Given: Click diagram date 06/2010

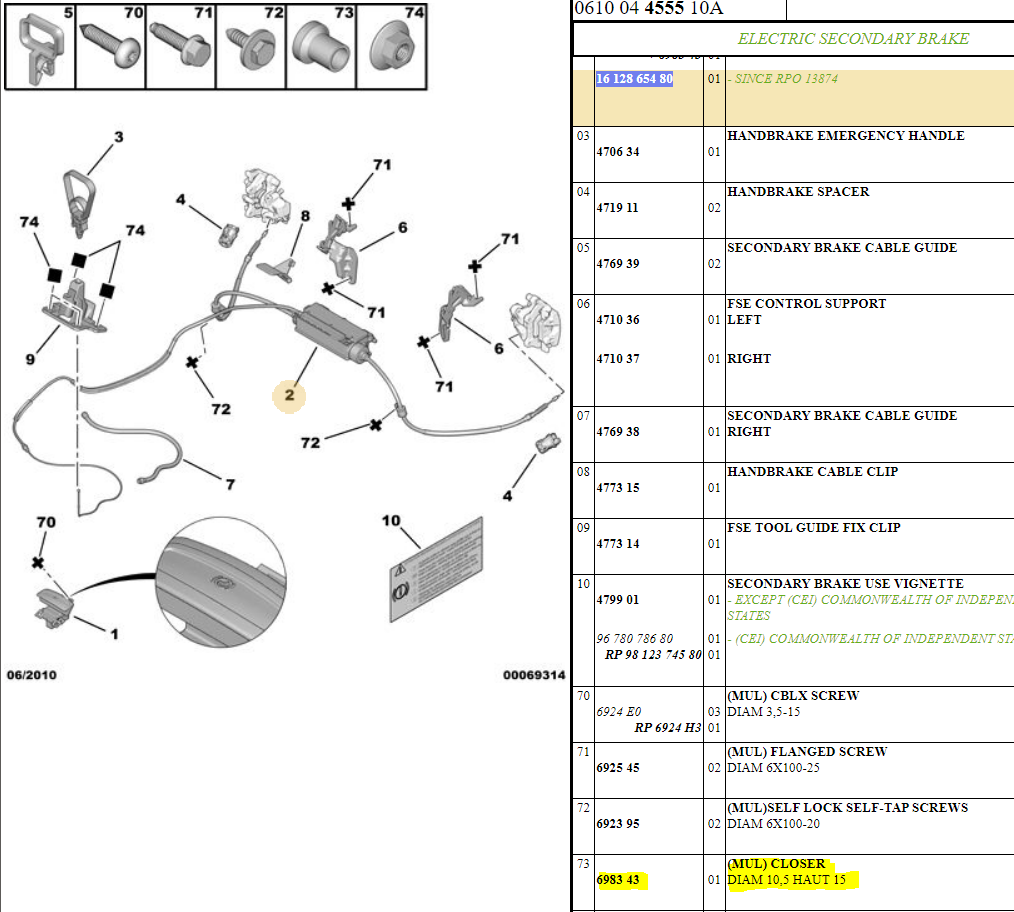Looking at the screenshot, I should pyautogui.click(x=32, y=675).
